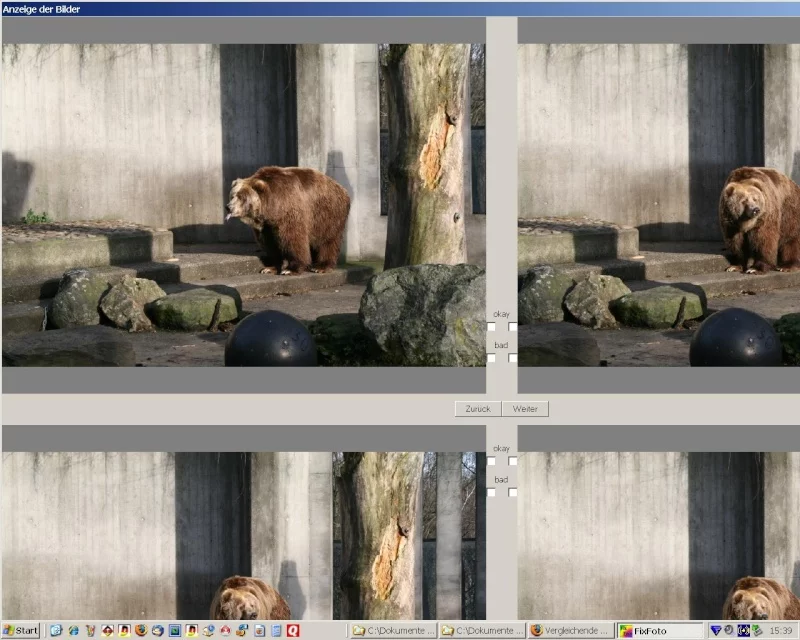Click the dark blue square tray icon
Image resolution: width=800 pixels, height=640 pixels.
[743, 631]
